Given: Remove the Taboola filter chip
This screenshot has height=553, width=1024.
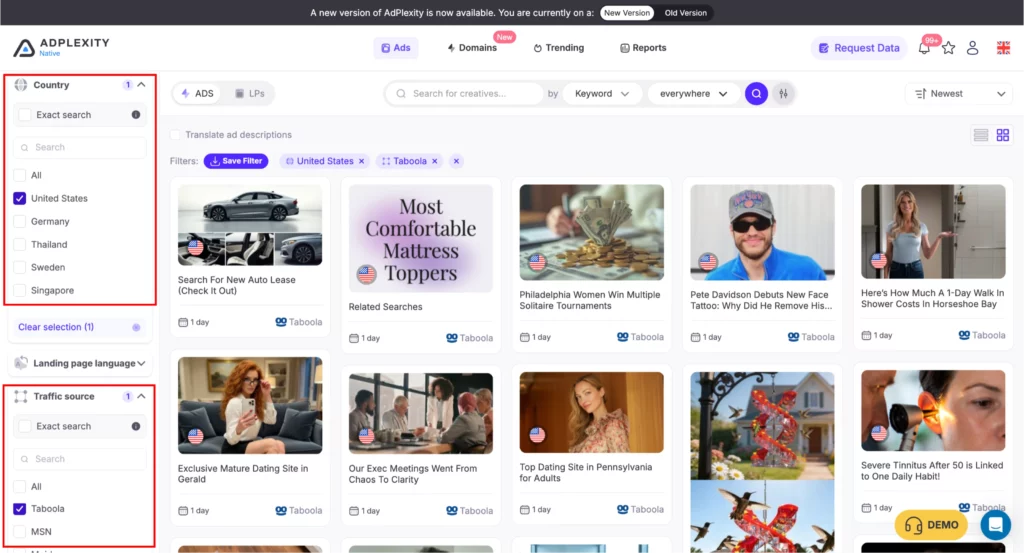Looking at the screenshot, I should pyautogui.click(x=434, y=161).
